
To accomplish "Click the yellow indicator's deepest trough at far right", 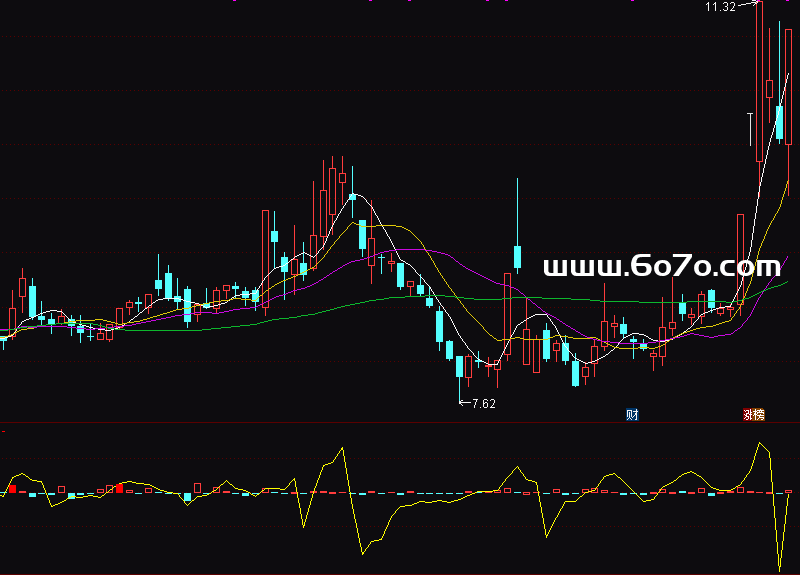I will [779, 568].
